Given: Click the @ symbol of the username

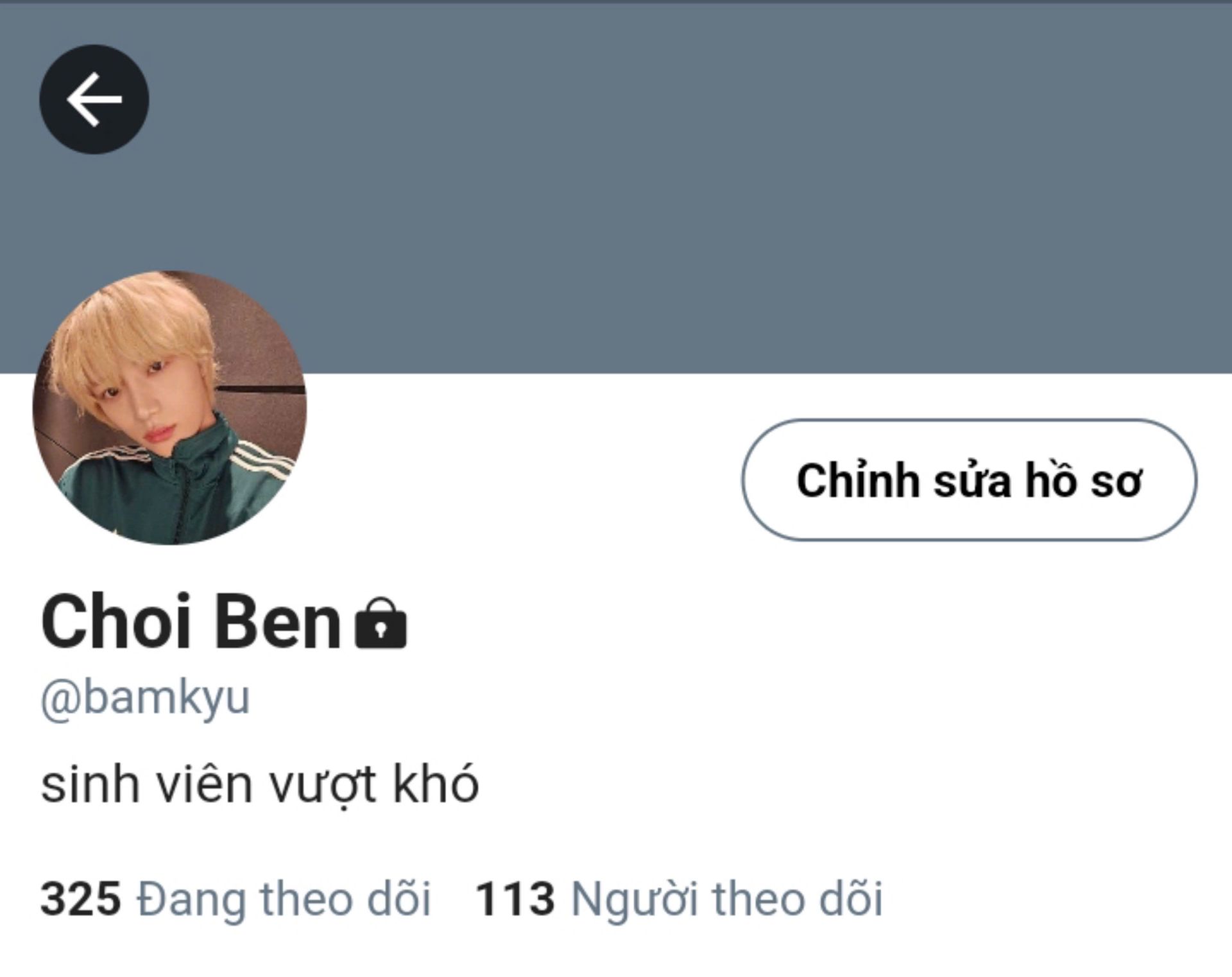Looking at the screenshot, I should [x=61, y=700].
